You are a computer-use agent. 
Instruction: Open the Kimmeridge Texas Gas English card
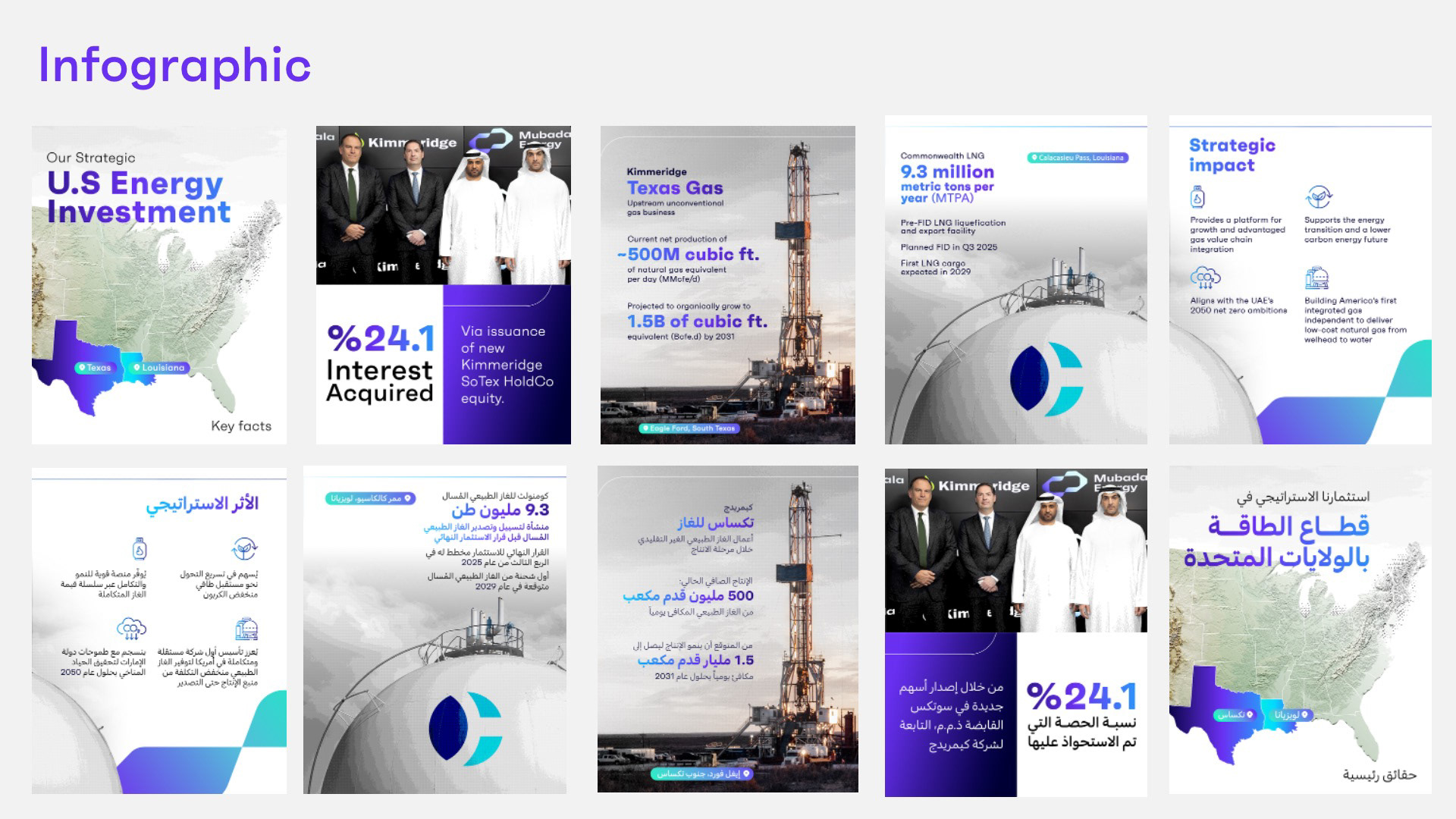tap(727, 284)
